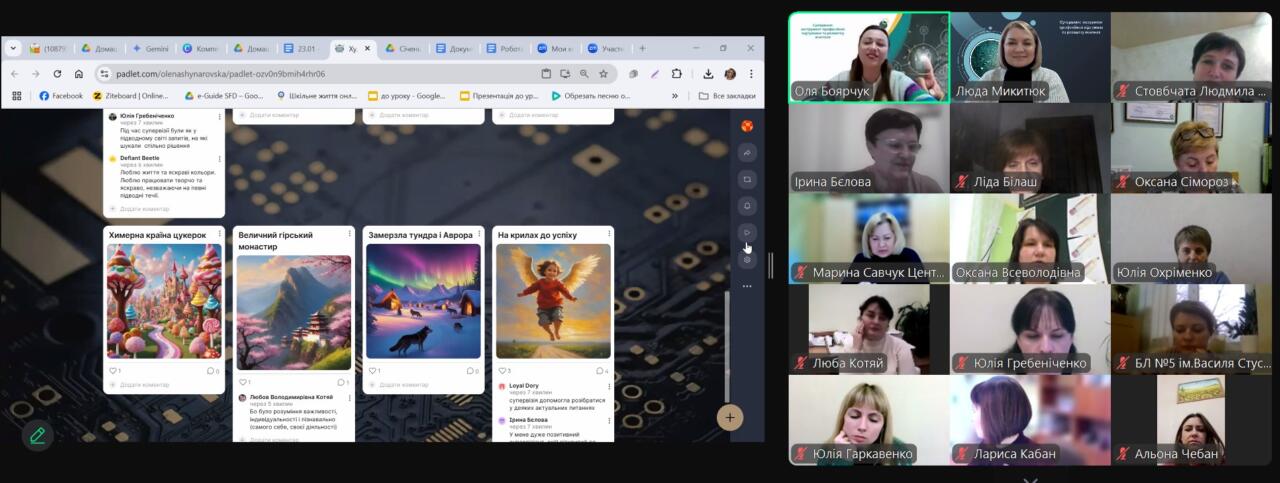Open the 'Шкільне життя онл...' bookmark

(x=316, y=96)
